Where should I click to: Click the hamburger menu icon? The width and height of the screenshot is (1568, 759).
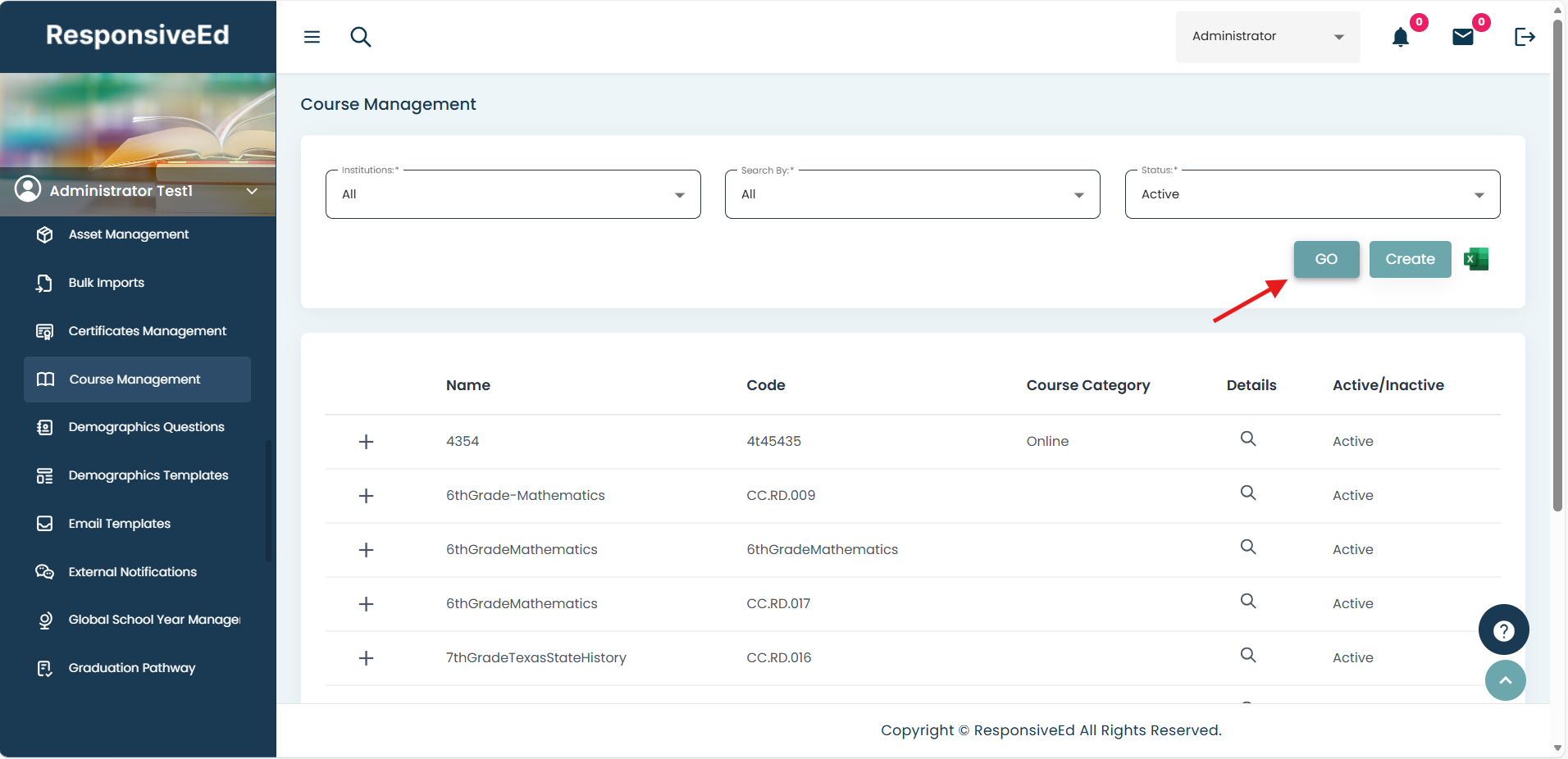pos(312,37)
